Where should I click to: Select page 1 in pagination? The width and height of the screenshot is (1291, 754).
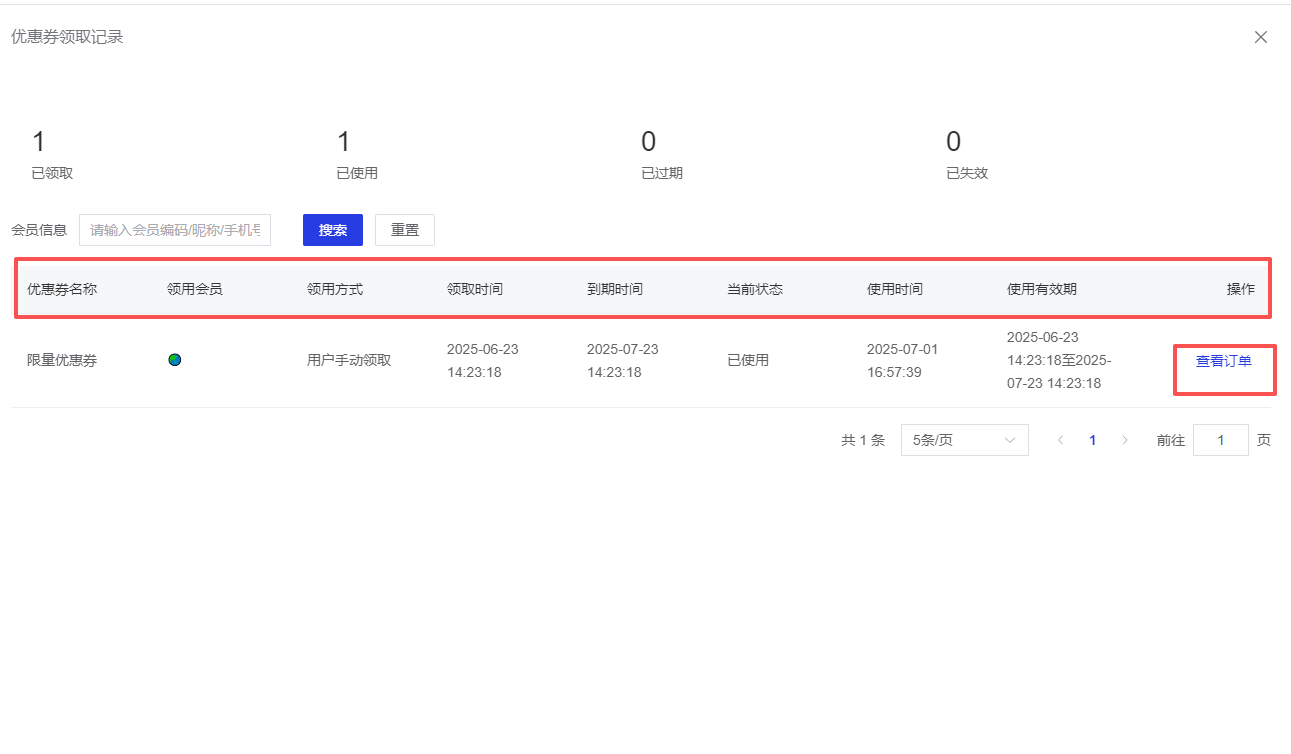pos(1092,440)
